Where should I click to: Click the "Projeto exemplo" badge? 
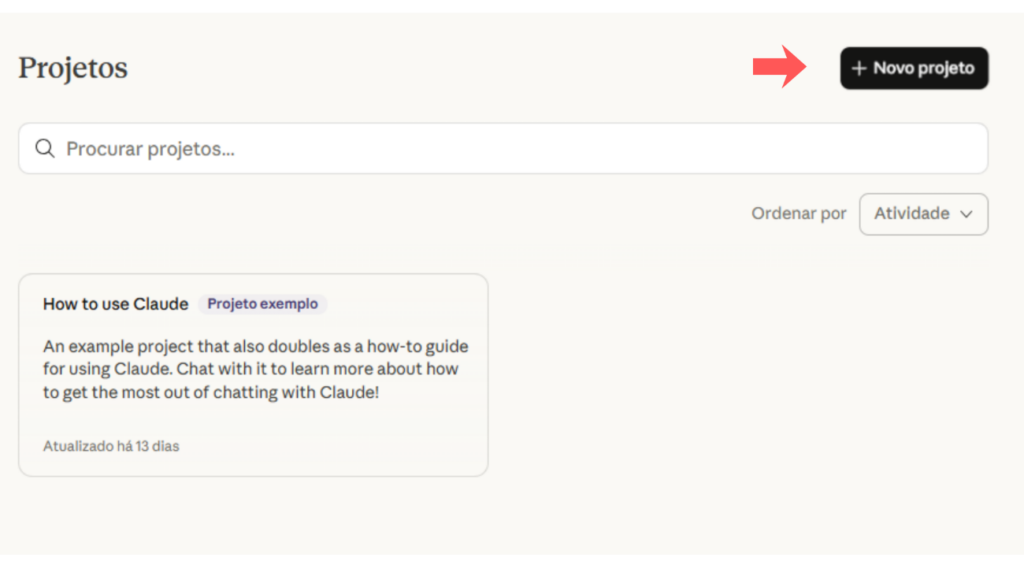[x=262, y=304]
